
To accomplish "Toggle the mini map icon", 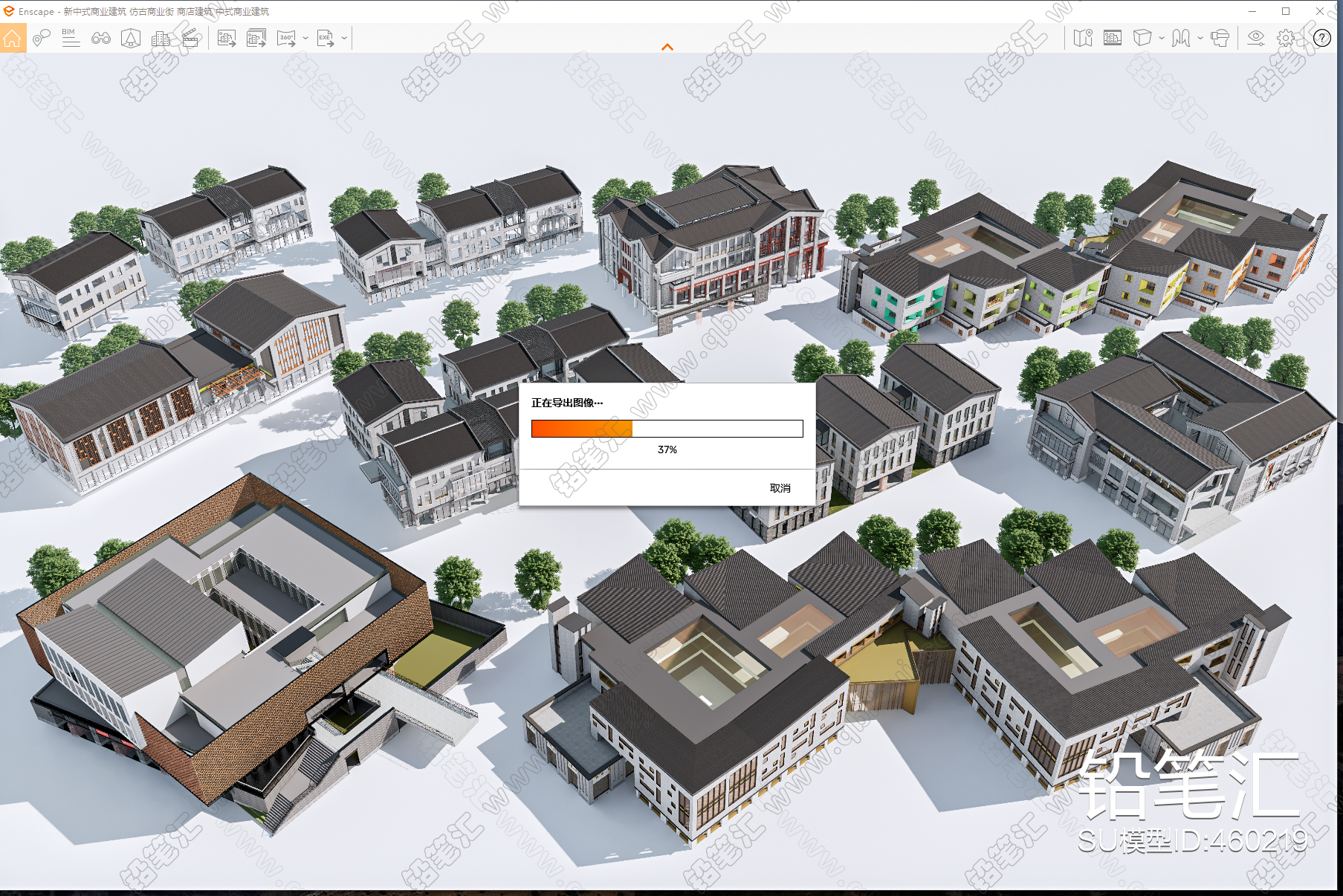I will pyautogui.click(x=1083, y=38).
